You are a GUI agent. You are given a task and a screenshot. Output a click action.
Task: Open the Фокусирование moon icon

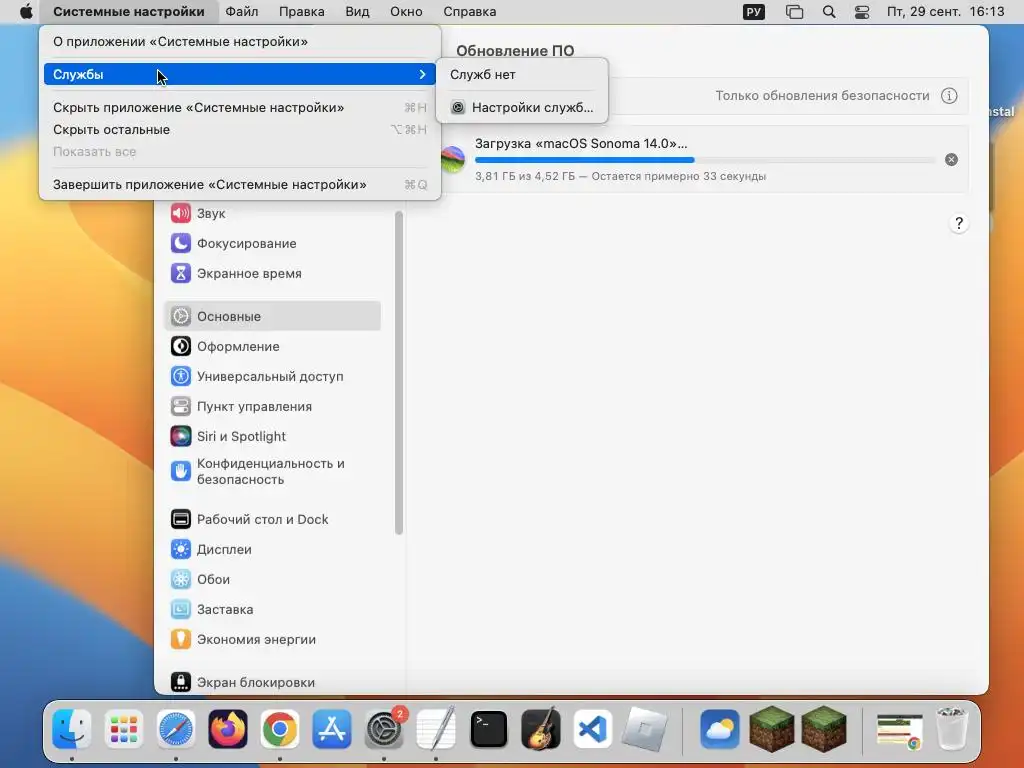pos(181,244)
